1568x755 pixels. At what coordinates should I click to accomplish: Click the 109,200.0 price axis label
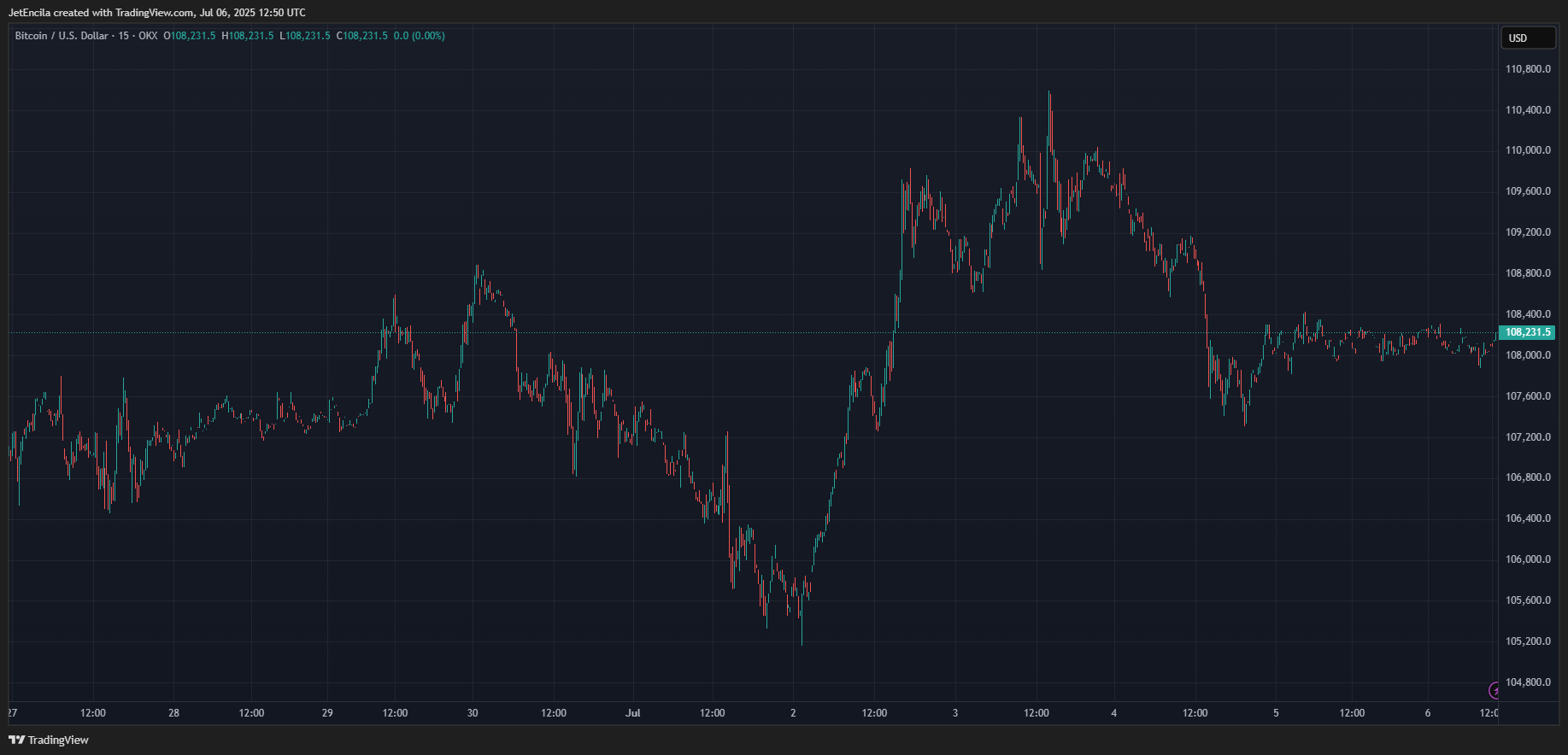click(x=1528, y=232)
